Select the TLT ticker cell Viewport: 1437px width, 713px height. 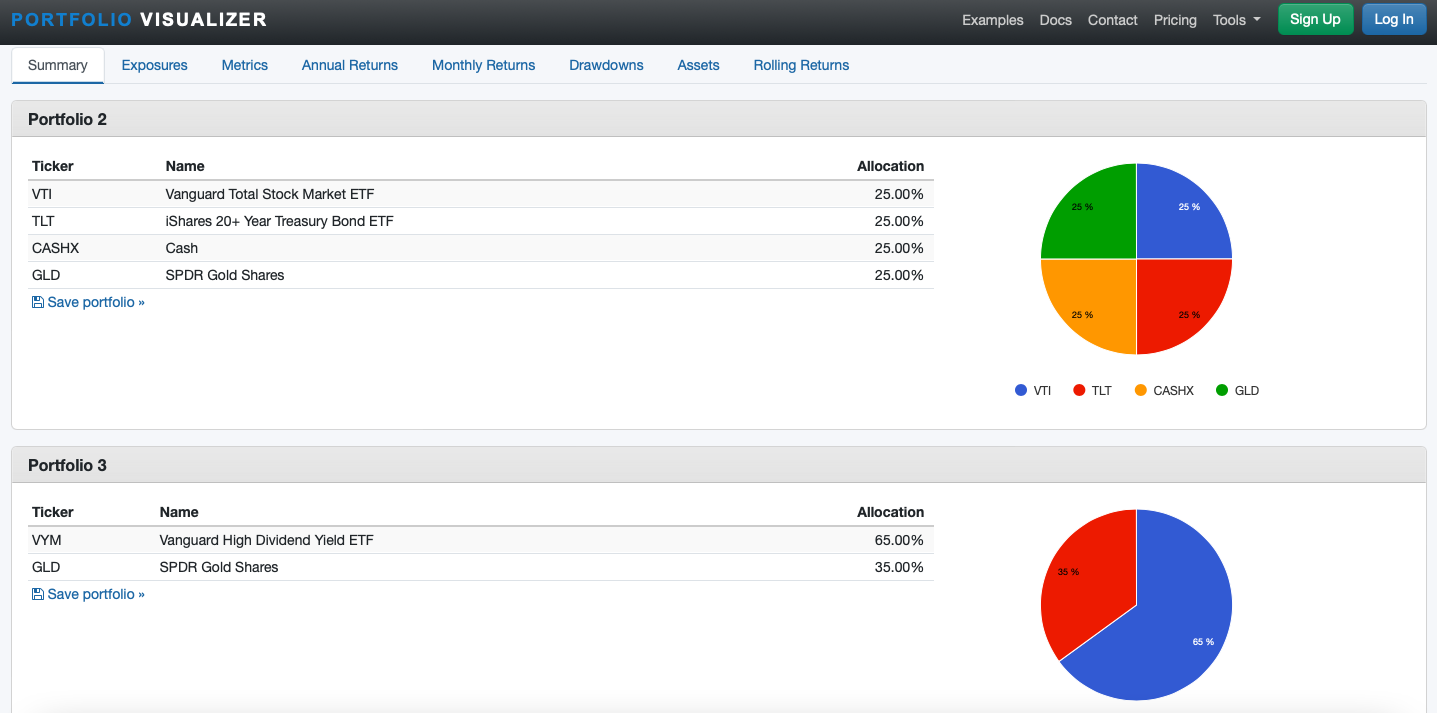tap(43, 221)
